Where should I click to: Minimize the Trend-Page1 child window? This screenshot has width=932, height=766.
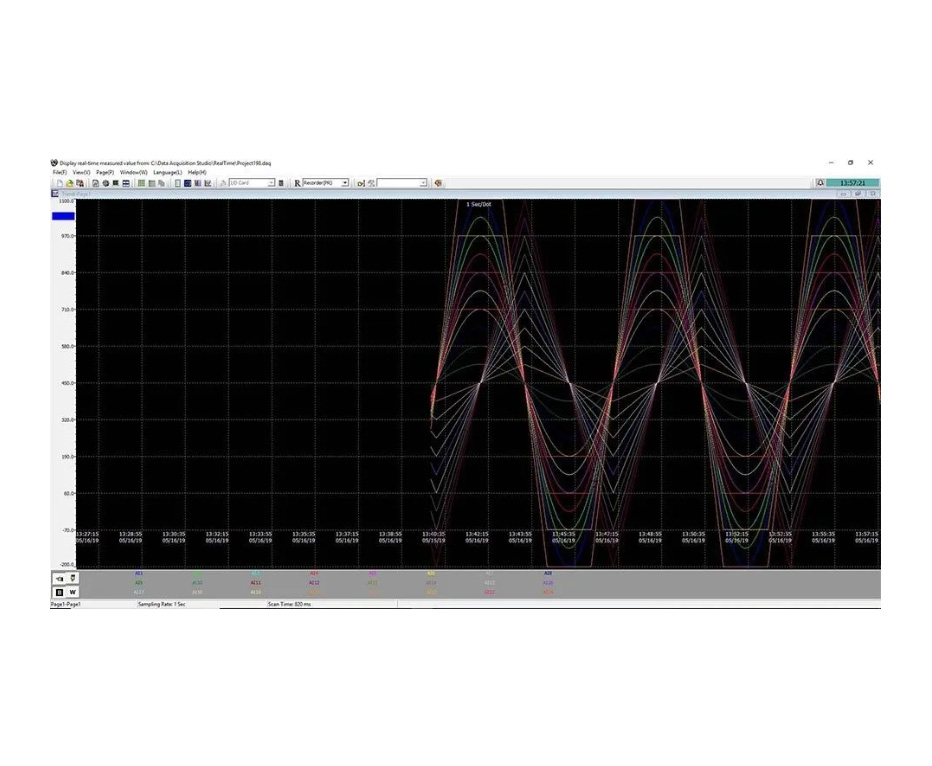pyautogui.click(x=845, y=194)
